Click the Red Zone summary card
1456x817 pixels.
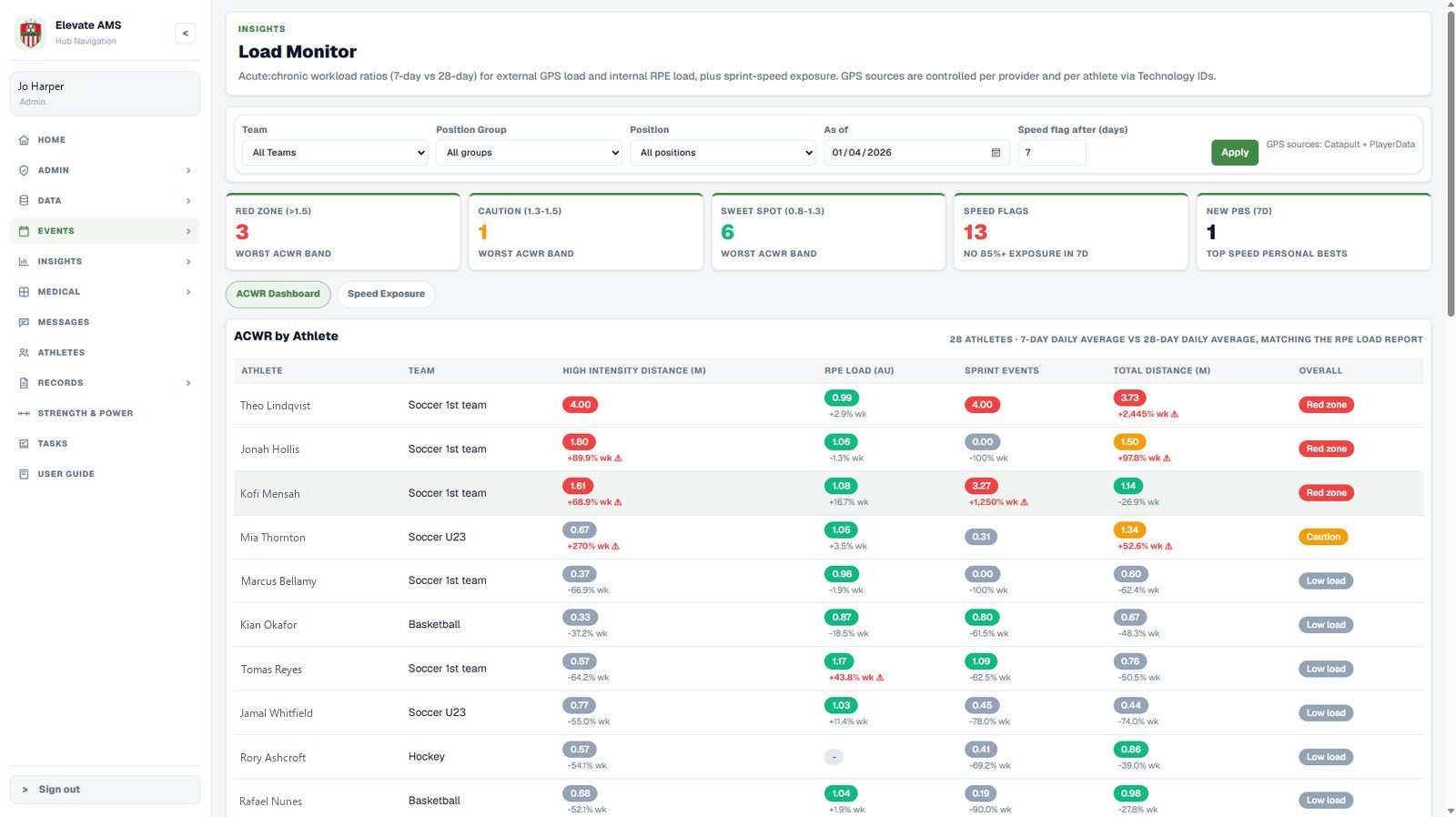pyautogui.click(x=343, y=231)
